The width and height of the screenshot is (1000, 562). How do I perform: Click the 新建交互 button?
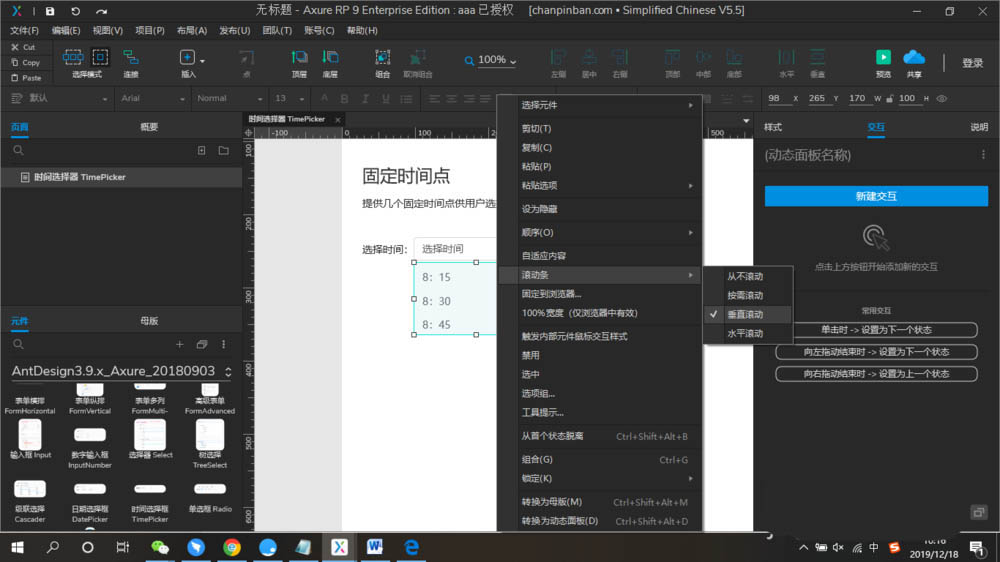click(876, 196)
